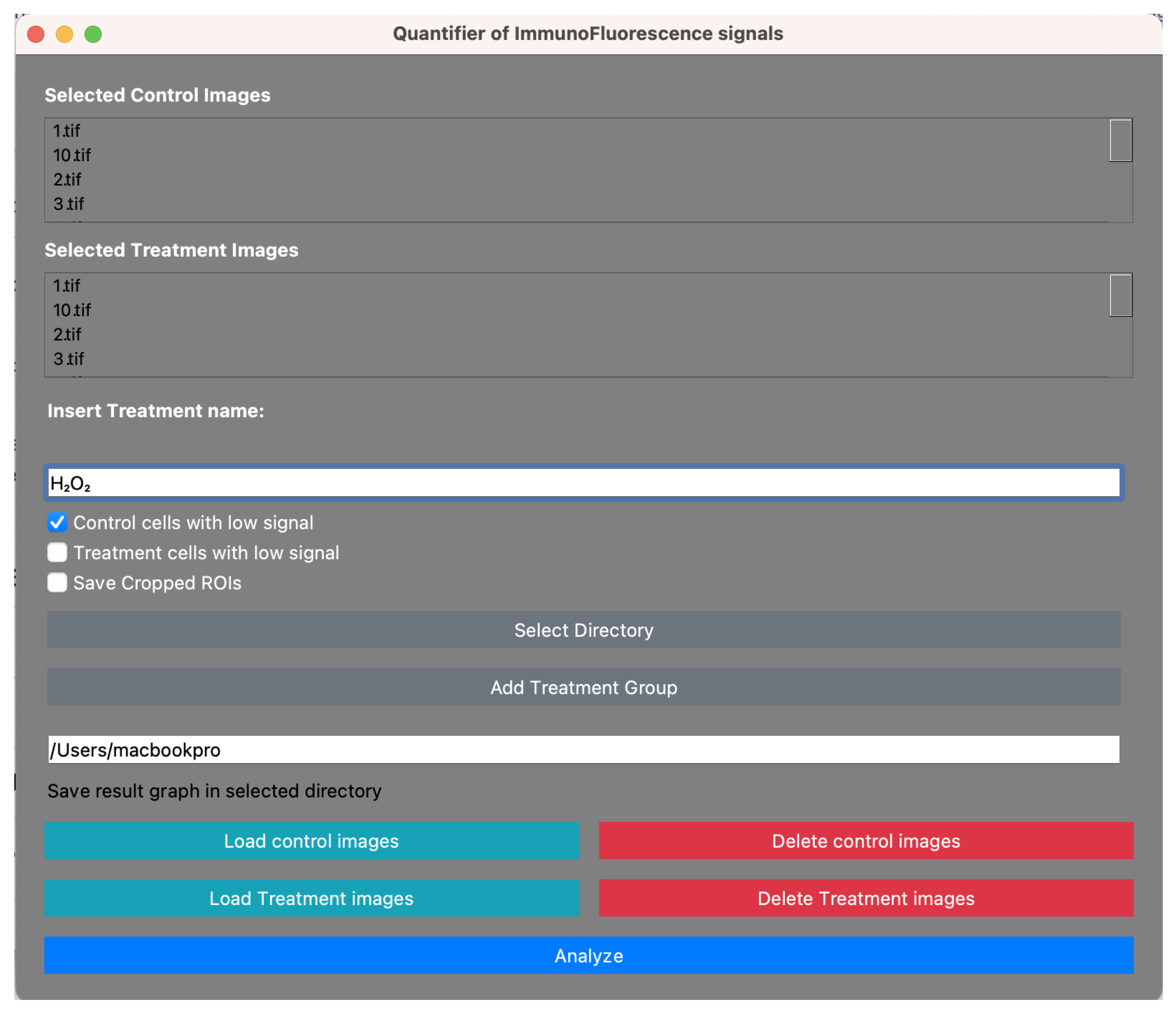This screenshot has width=1176, height=1012.
Task: Select 2.tif in the treatment images list
Action: point(67,334)
